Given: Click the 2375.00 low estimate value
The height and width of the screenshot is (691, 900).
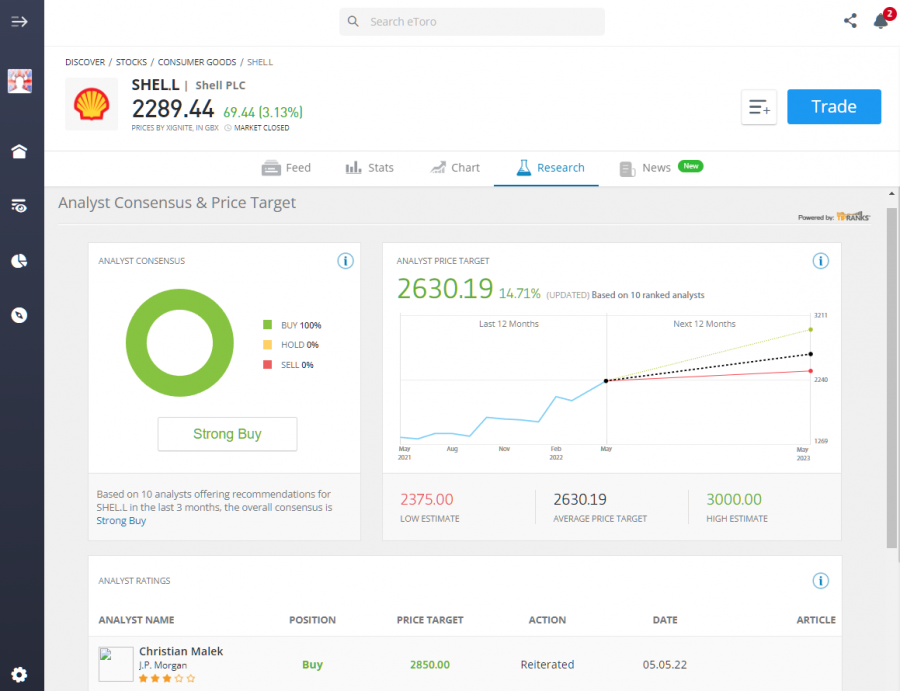Looking at the screenshot, I should [x=426, y=499].
